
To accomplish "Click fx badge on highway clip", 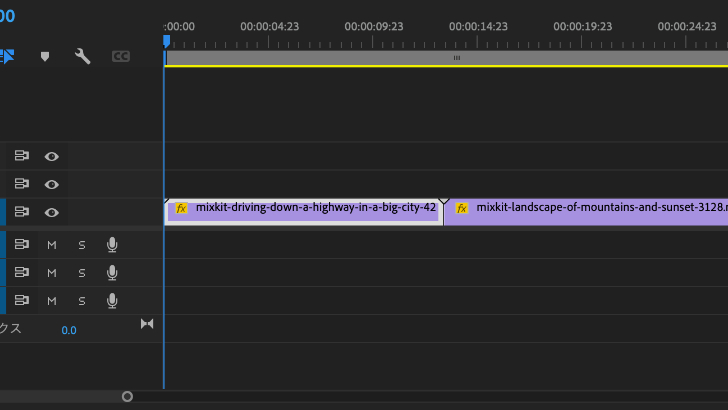I will (x=181, y=208).
